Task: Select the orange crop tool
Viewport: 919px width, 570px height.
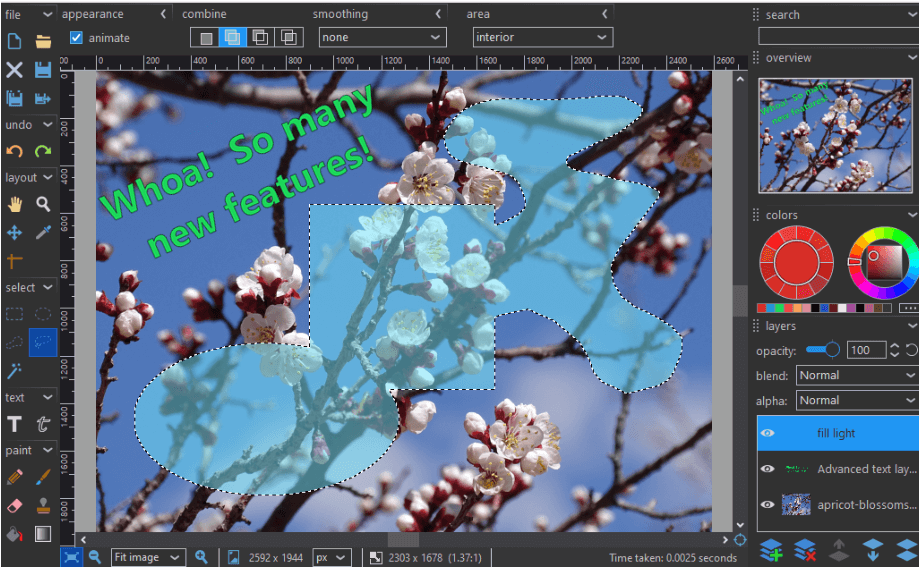Action: pyautogui.click(x=14, y=261)
